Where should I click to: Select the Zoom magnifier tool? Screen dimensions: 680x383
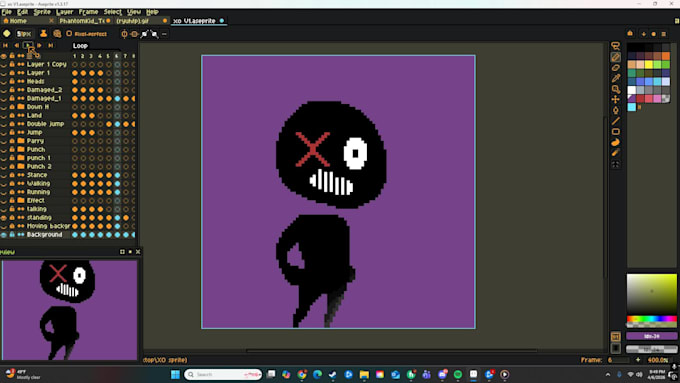[615, 89]
